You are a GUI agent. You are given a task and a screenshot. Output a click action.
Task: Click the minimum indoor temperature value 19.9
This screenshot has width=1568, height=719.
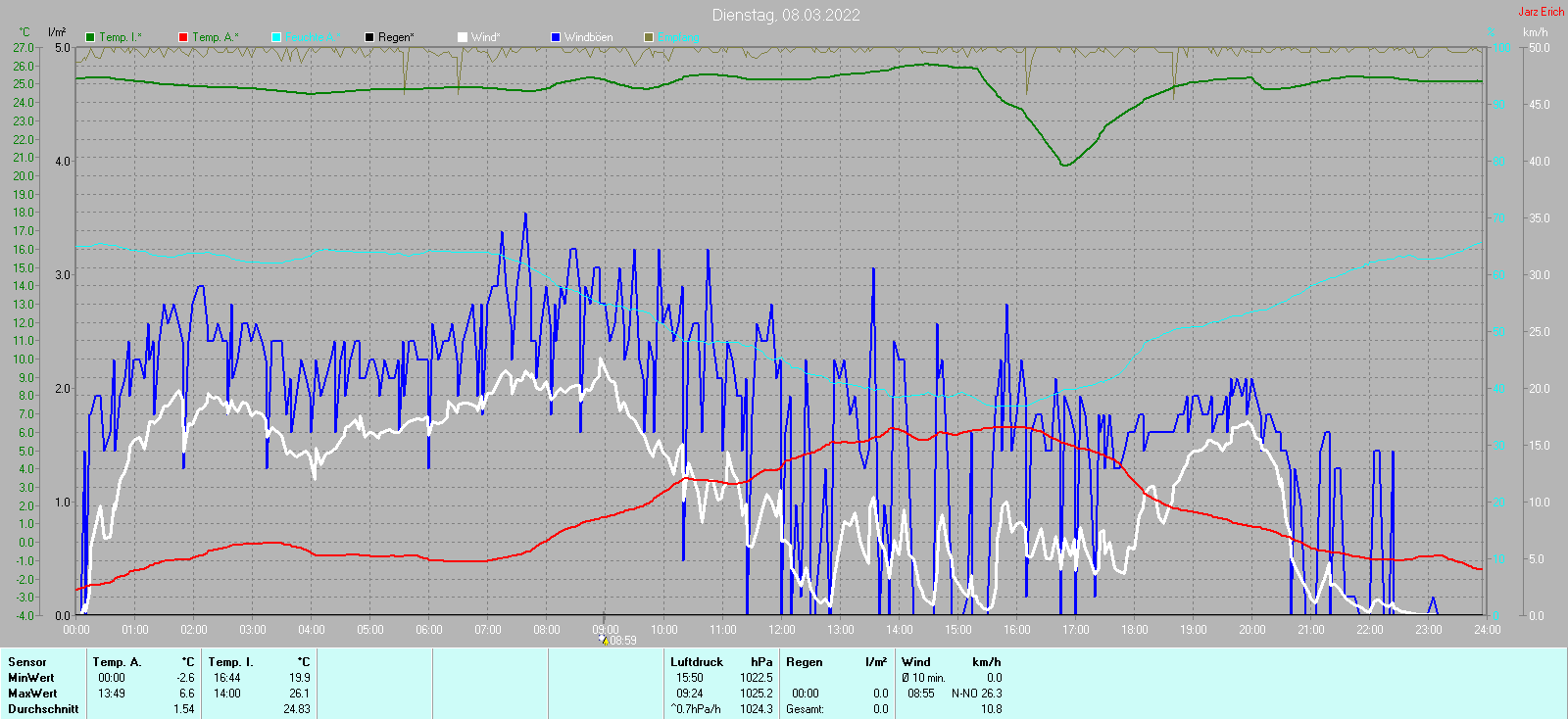[x=300, y=678]
